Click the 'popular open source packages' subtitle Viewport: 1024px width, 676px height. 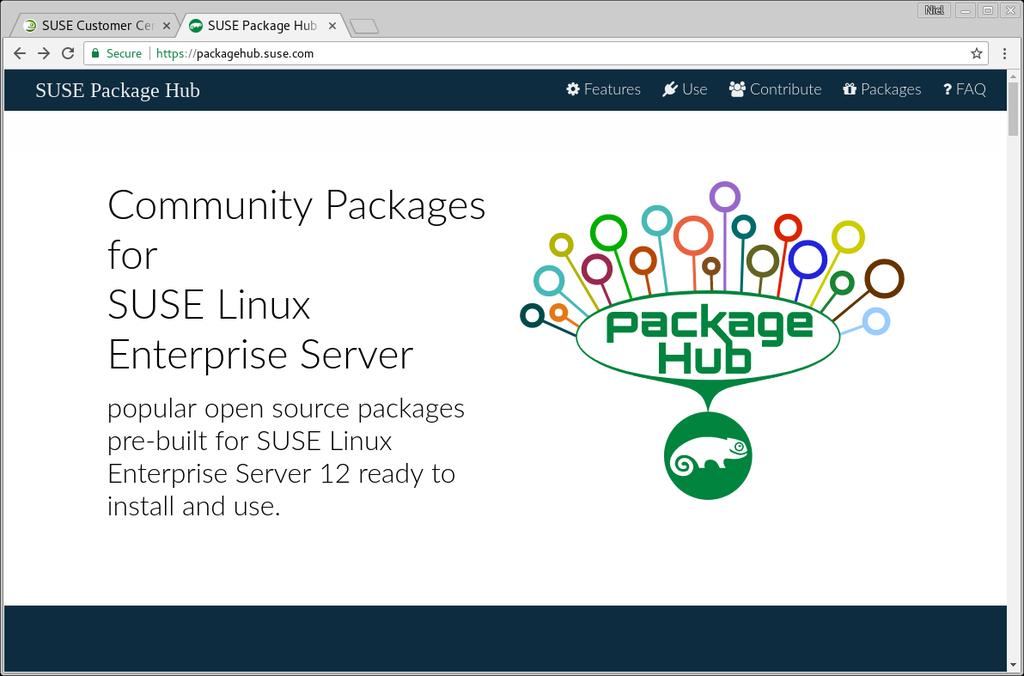285,410
